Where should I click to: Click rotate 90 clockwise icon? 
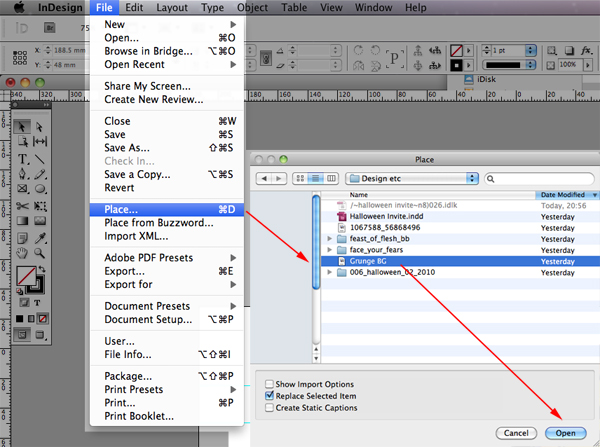pos(359,50)
